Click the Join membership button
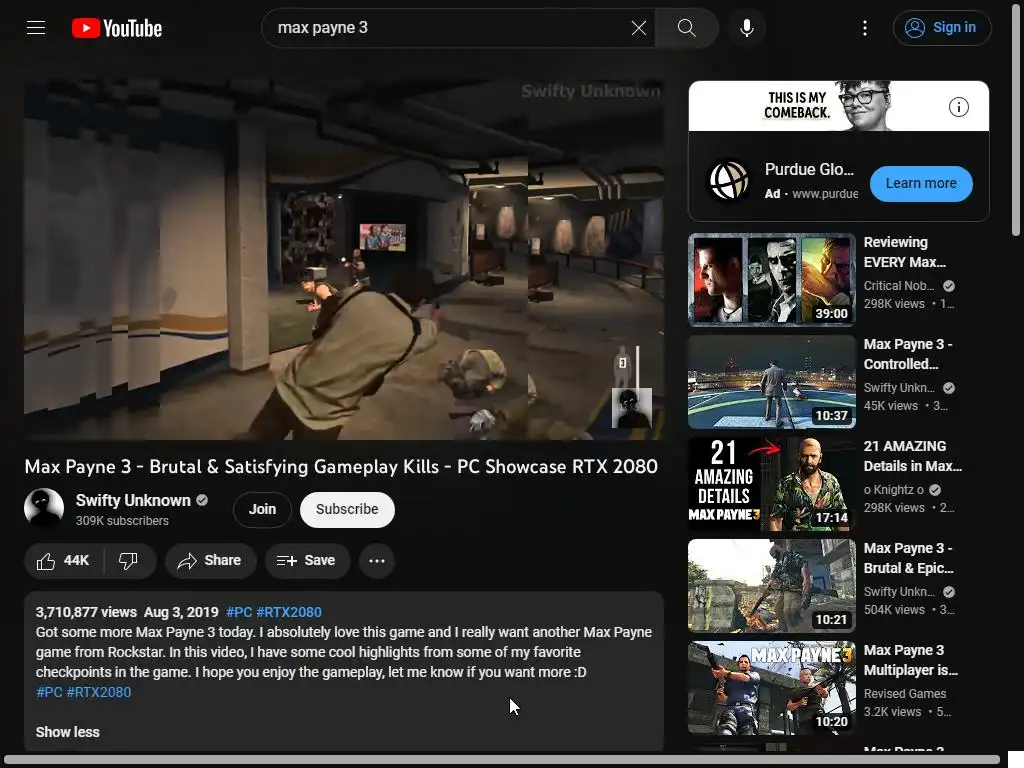1024x768 pixels. pos(263,509)
